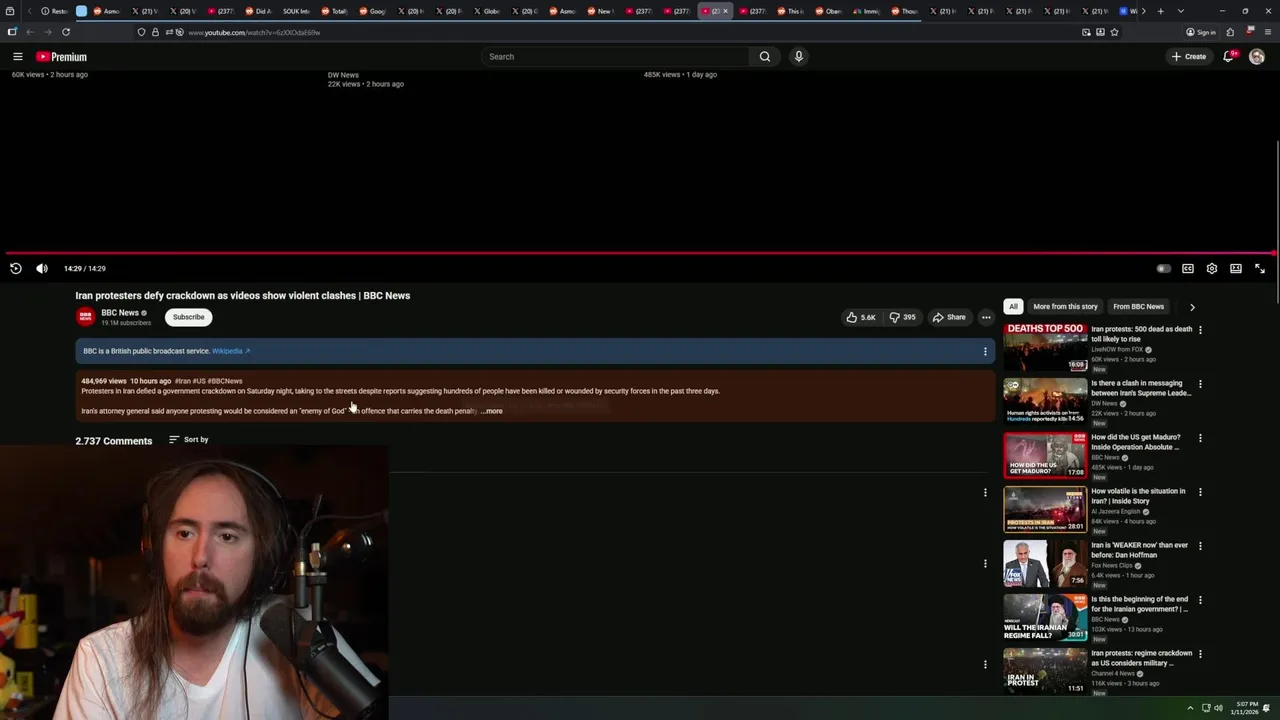Viewport: 1280px width, 720px height.
Task: Focus the YouTube search field
Action: click(x=615, y=57)
